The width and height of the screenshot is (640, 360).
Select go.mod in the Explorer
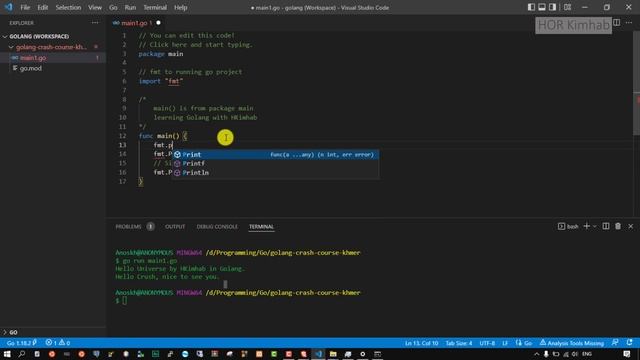[31, 68]
